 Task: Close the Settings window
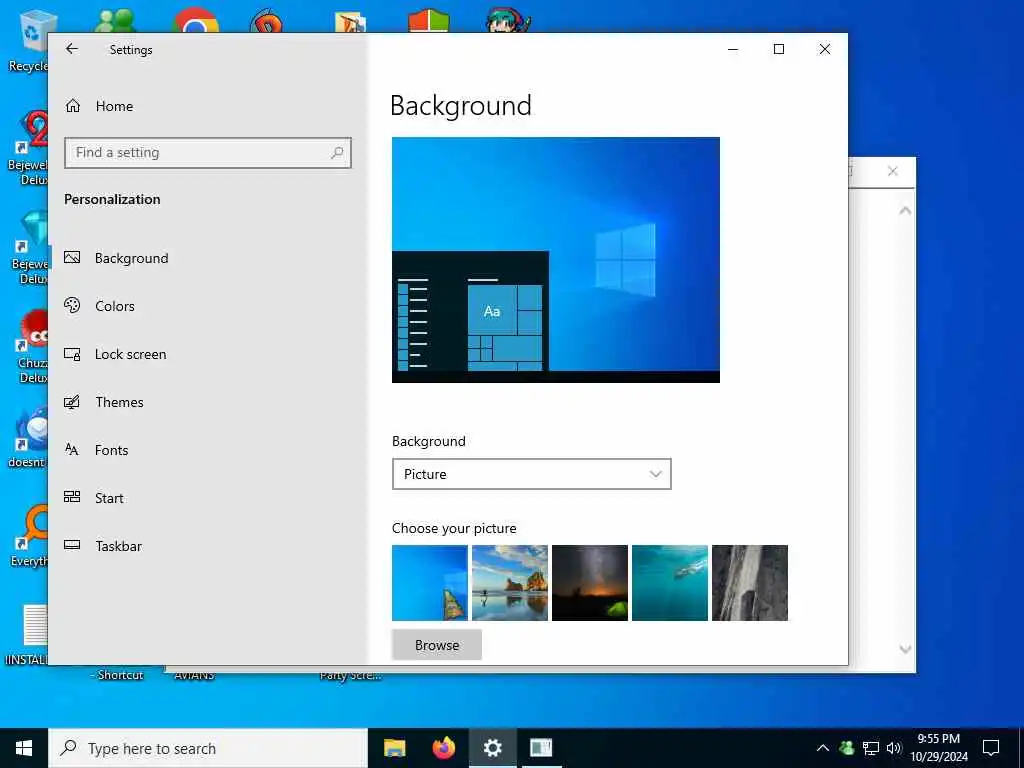click(824, 49)
